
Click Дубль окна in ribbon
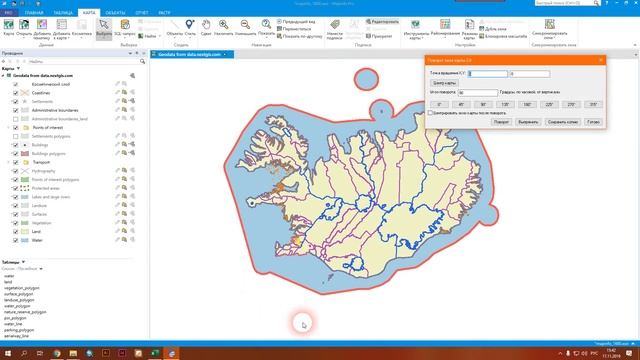[x=493, y=29]
